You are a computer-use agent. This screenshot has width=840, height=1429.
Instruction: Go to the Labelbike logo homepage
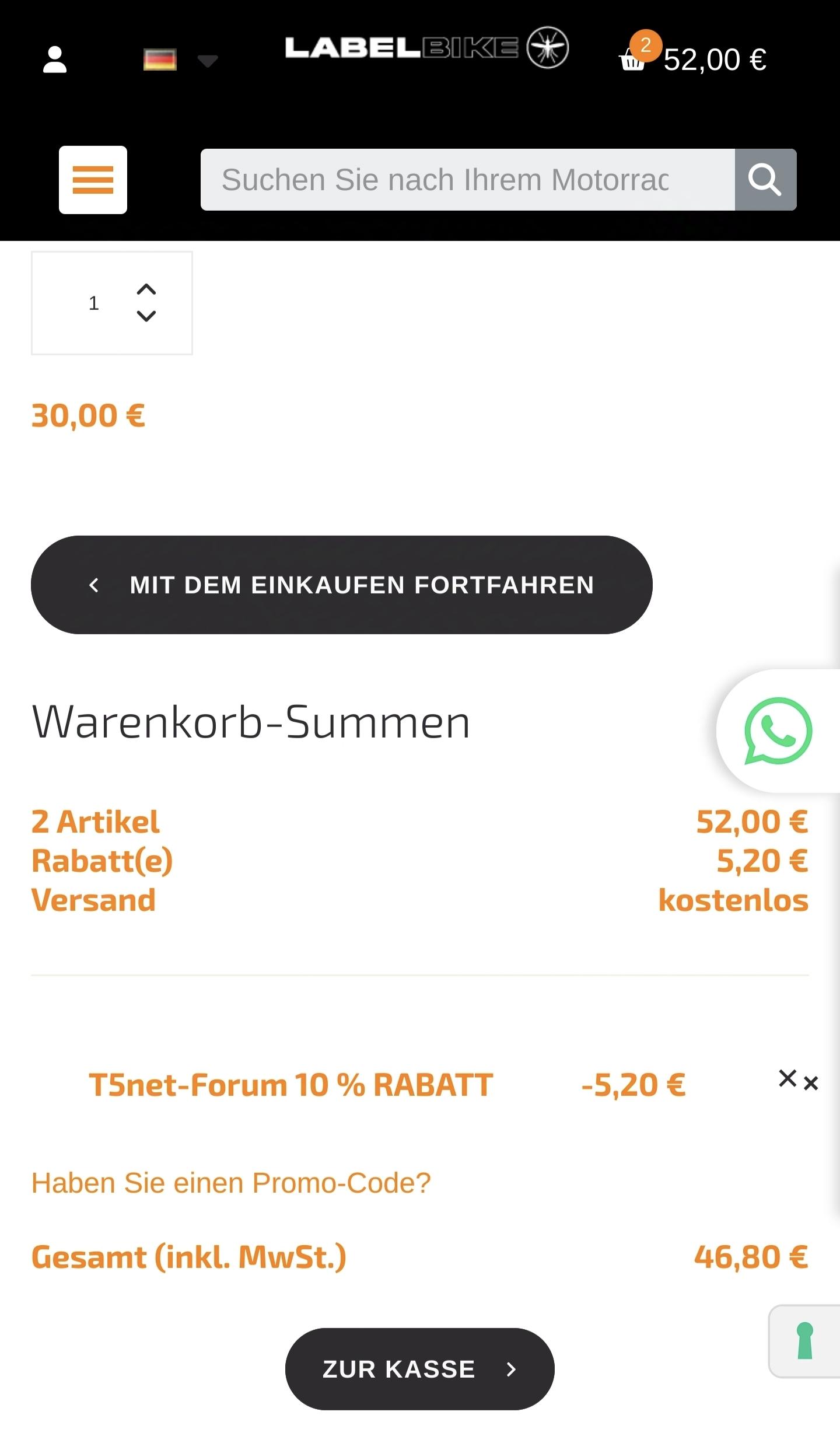426,48
